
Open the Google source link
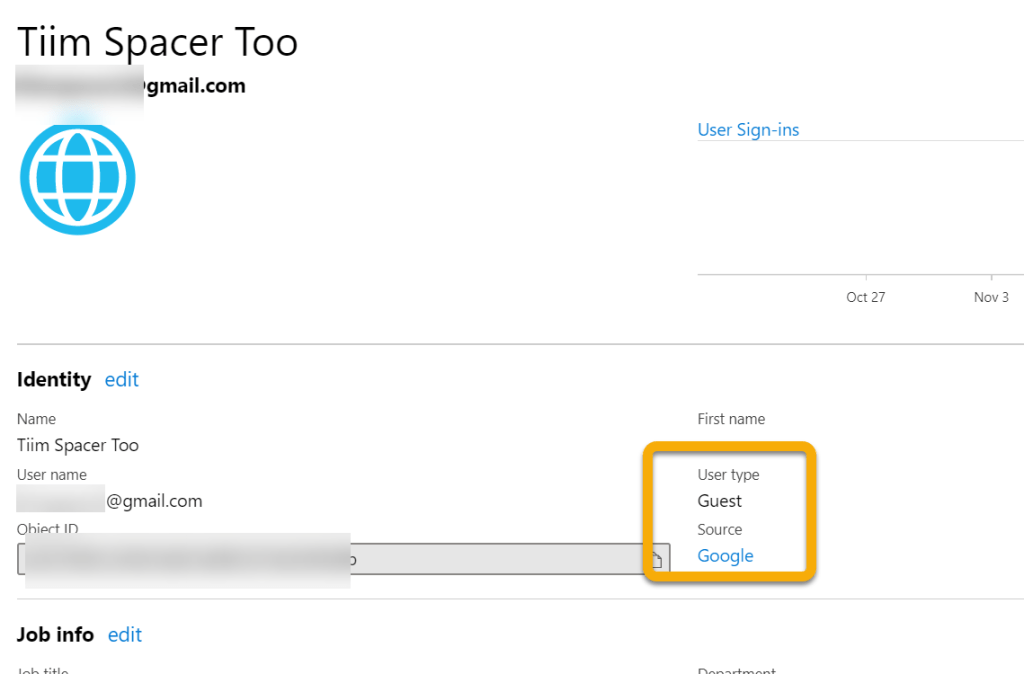coord(725,556)
